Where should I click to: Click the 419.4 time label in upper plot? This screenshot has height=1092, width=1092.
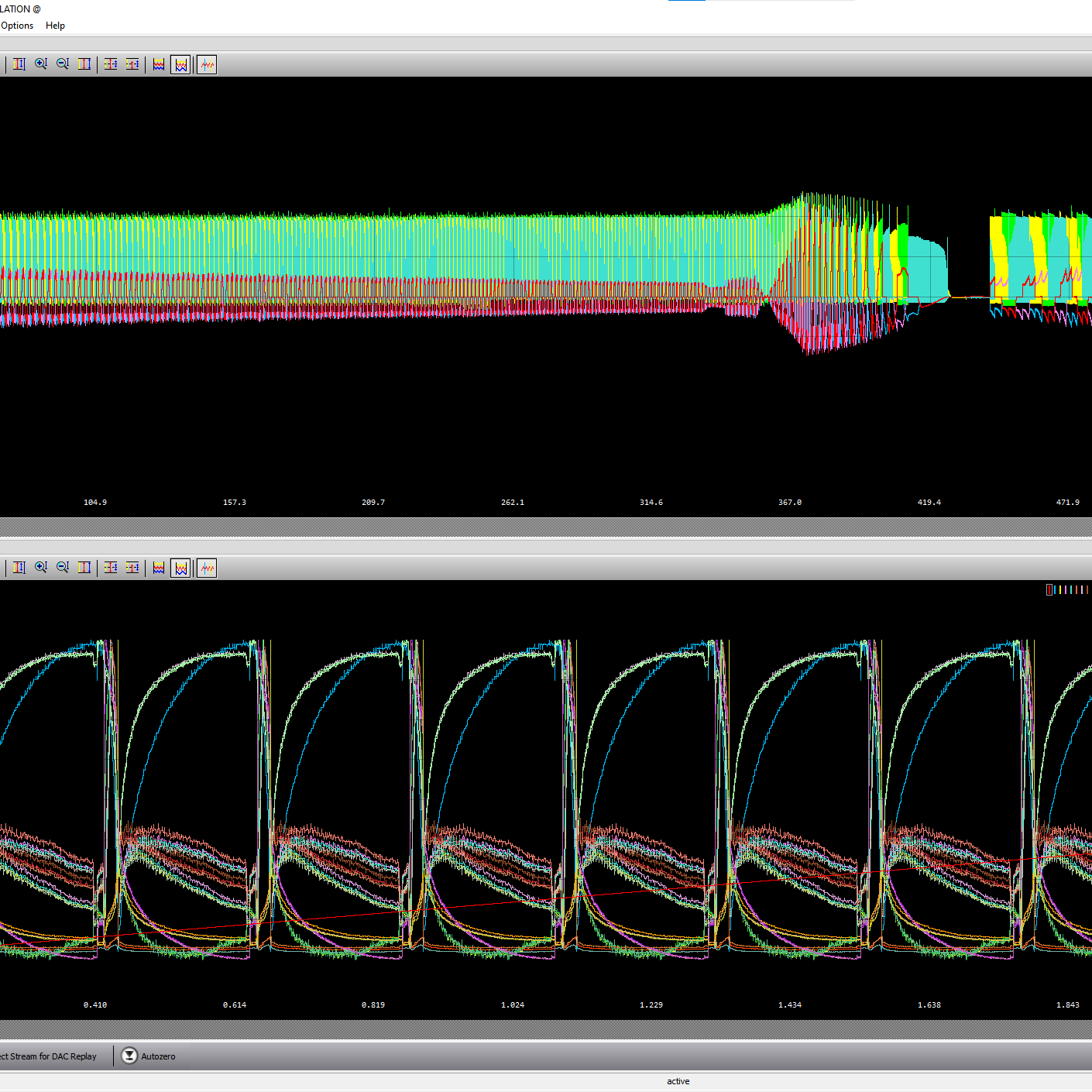pos(929,503)
